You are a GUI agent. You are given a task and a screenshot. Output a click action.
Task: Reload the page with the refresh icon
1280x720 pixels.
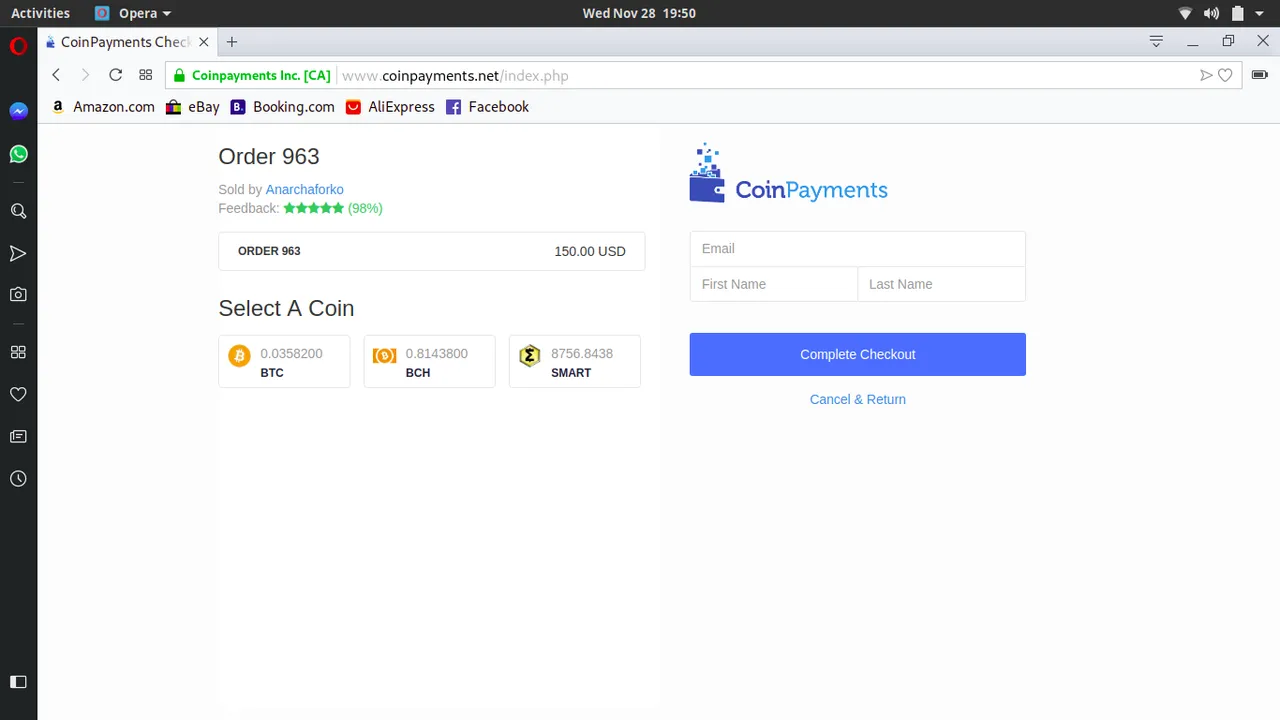(115, 75)
